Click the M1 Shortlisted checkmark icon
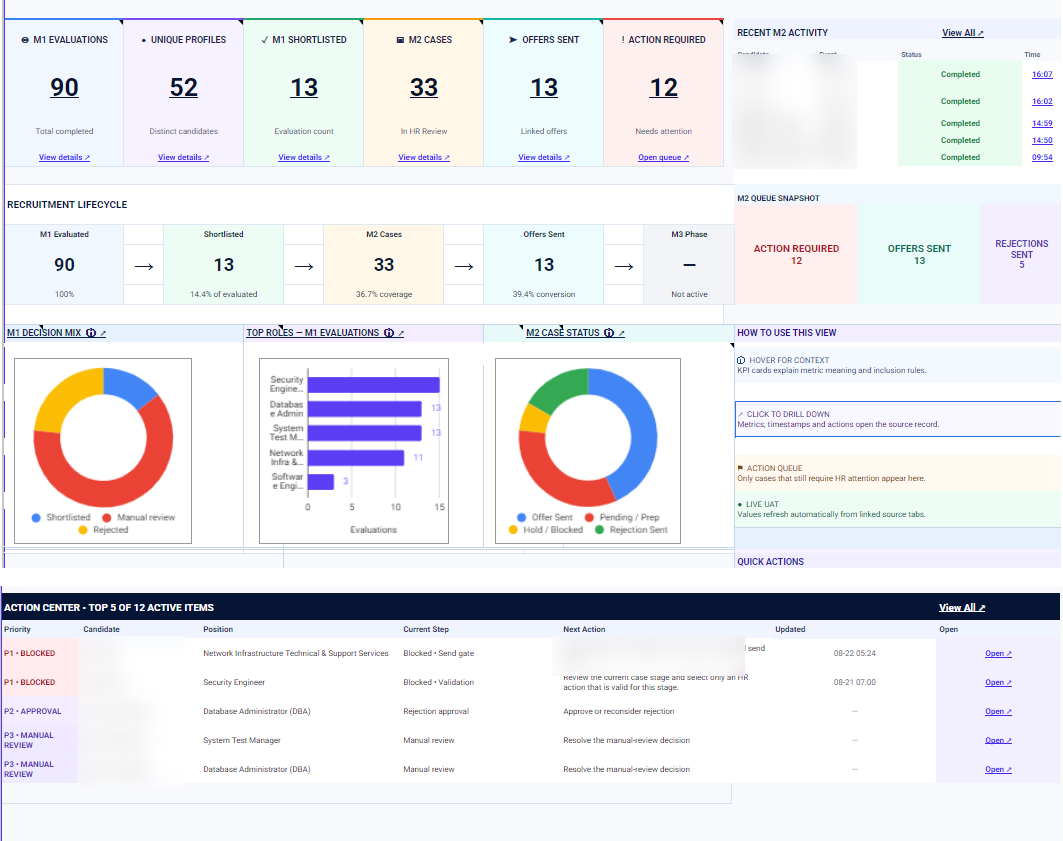 click(x=264, y=40)
